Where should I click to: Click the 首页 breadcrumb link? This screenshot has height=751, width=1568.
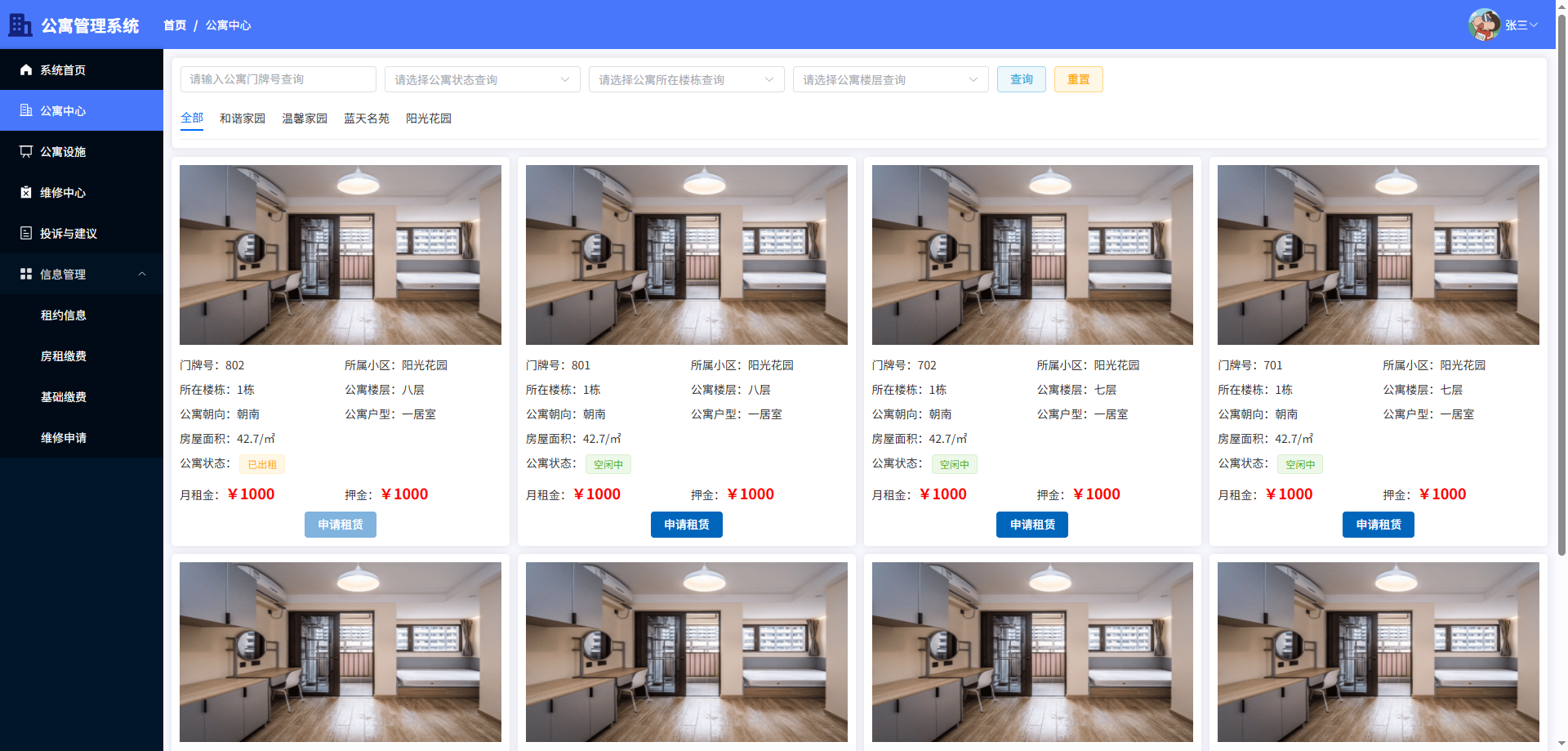[x=175, y=25]
